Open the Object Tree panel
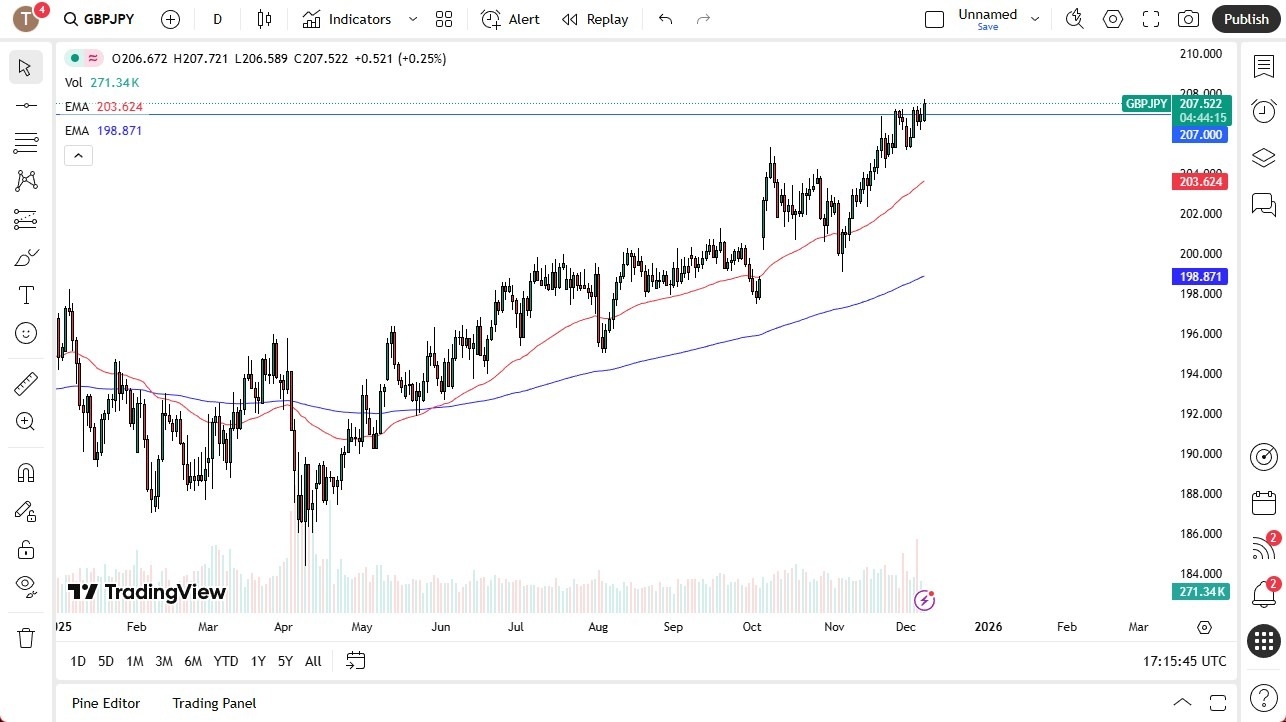Screen dimensions: 1286x722 coord(1263,157)
